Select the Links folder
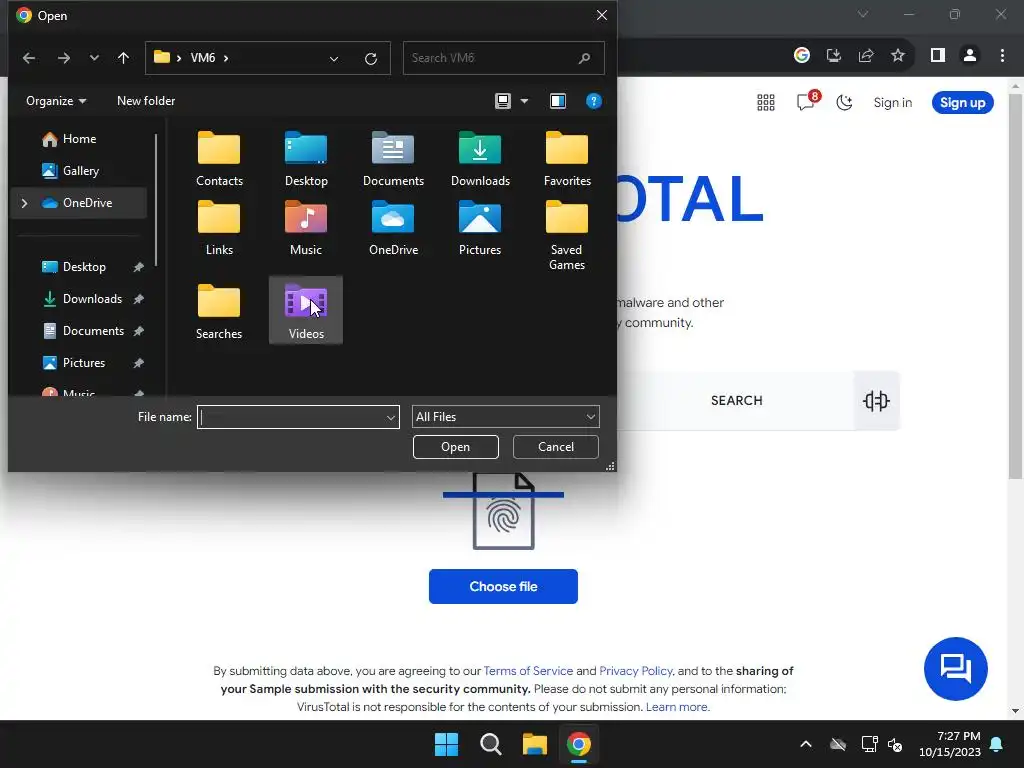Viewport: 1024px width, 768px height. point(219,229)
